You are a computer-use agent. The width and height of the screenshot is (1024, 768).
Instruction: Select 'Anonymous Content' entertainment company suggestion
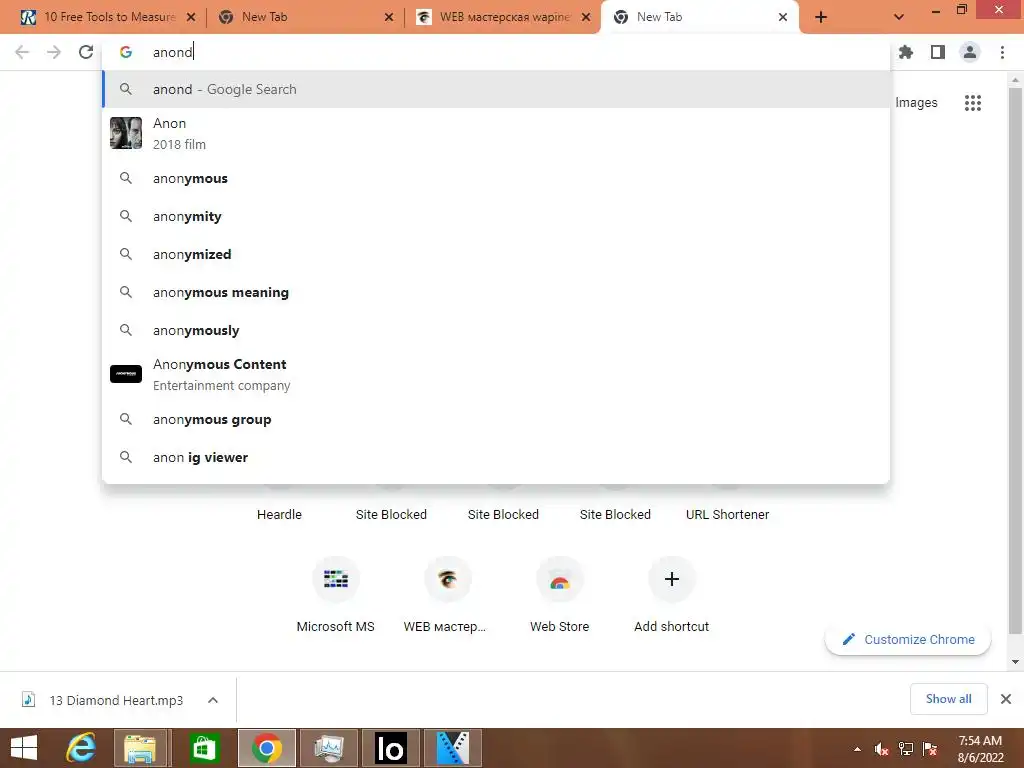496,374
